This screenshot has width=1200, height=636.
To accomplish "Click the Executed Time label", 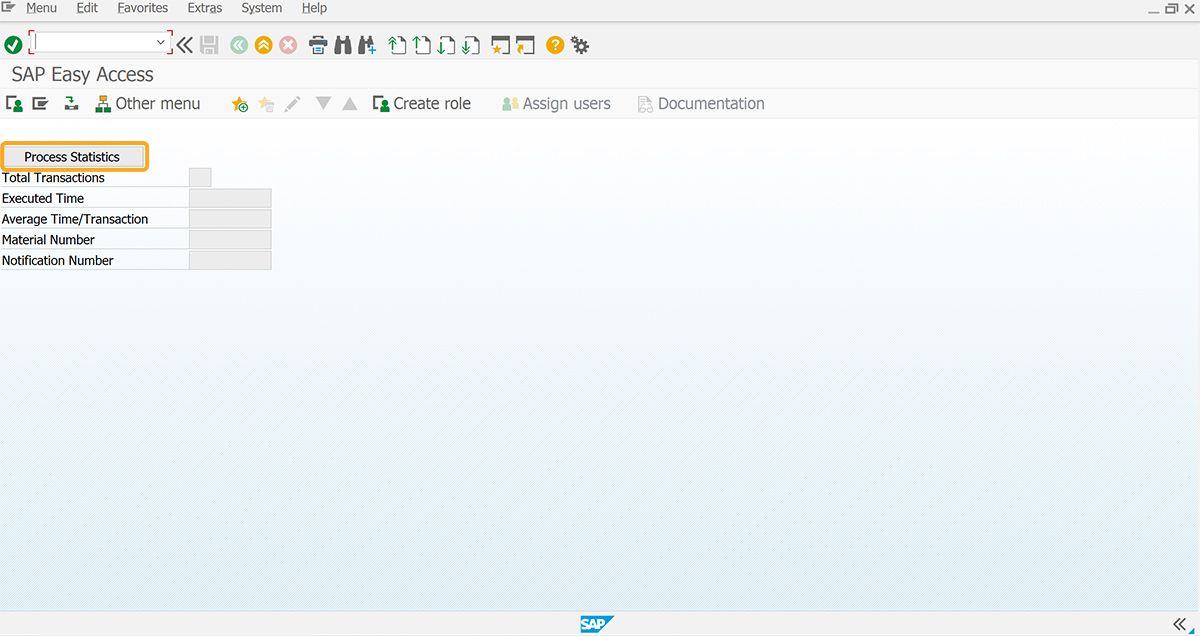I will (43, 198).
